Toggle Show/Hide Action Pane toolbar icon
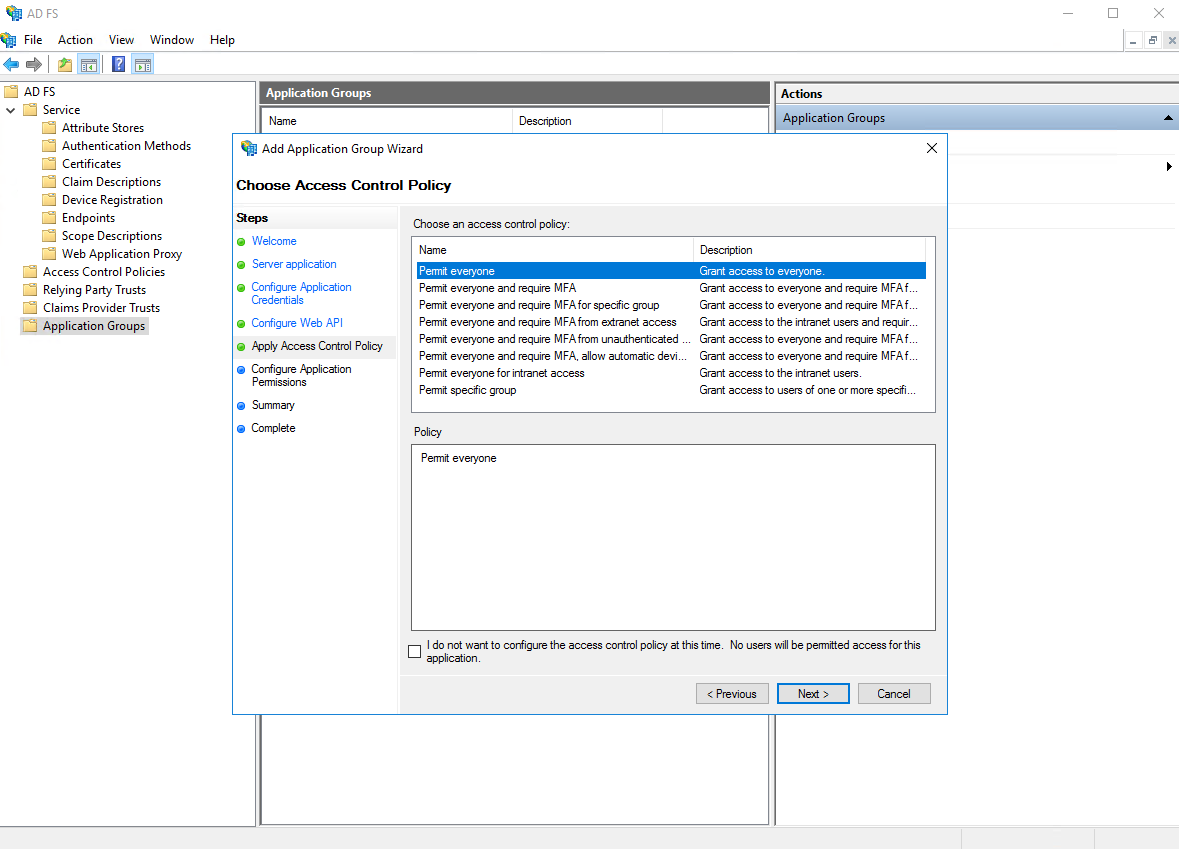Viewport: 1179px width, 849px height. coord(143,65)
